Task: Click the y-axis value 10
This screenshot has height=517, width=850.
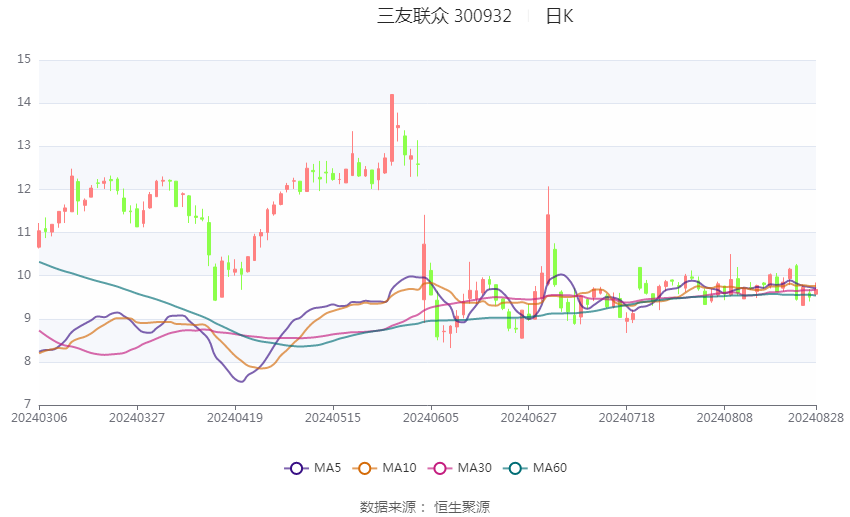Action: (x=24, y=275)
